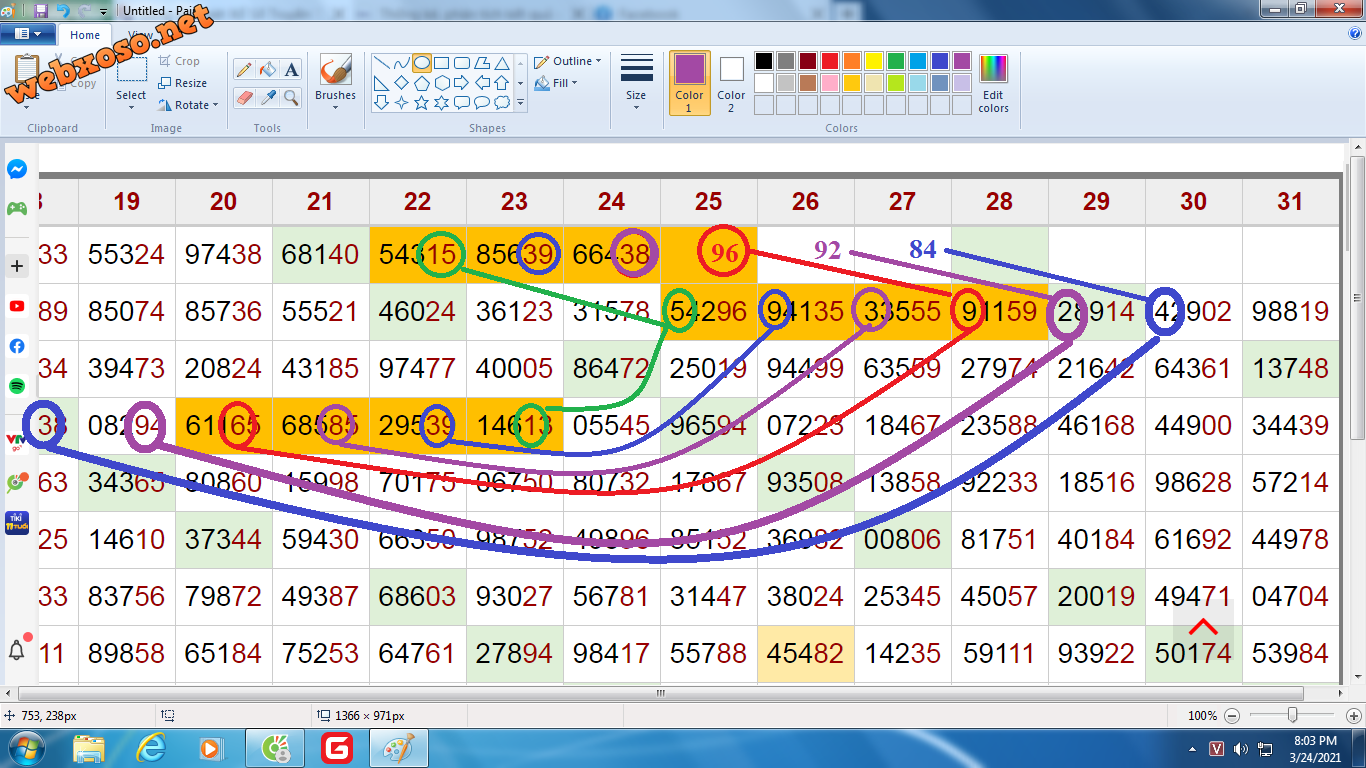1366x768 pixels.
Task: Choose the Four-point star shape
Action: point(402,102)
